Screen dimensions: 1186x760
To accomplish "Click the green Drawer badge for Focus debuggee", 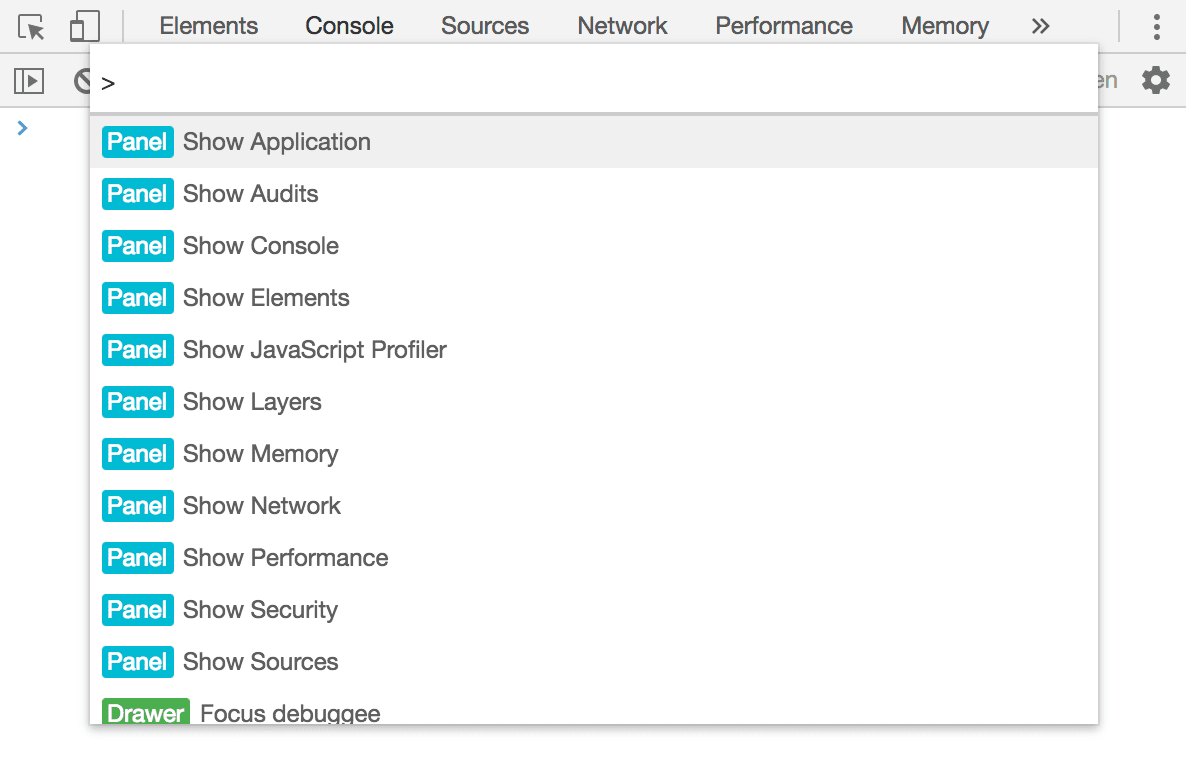I will (145, 713).
